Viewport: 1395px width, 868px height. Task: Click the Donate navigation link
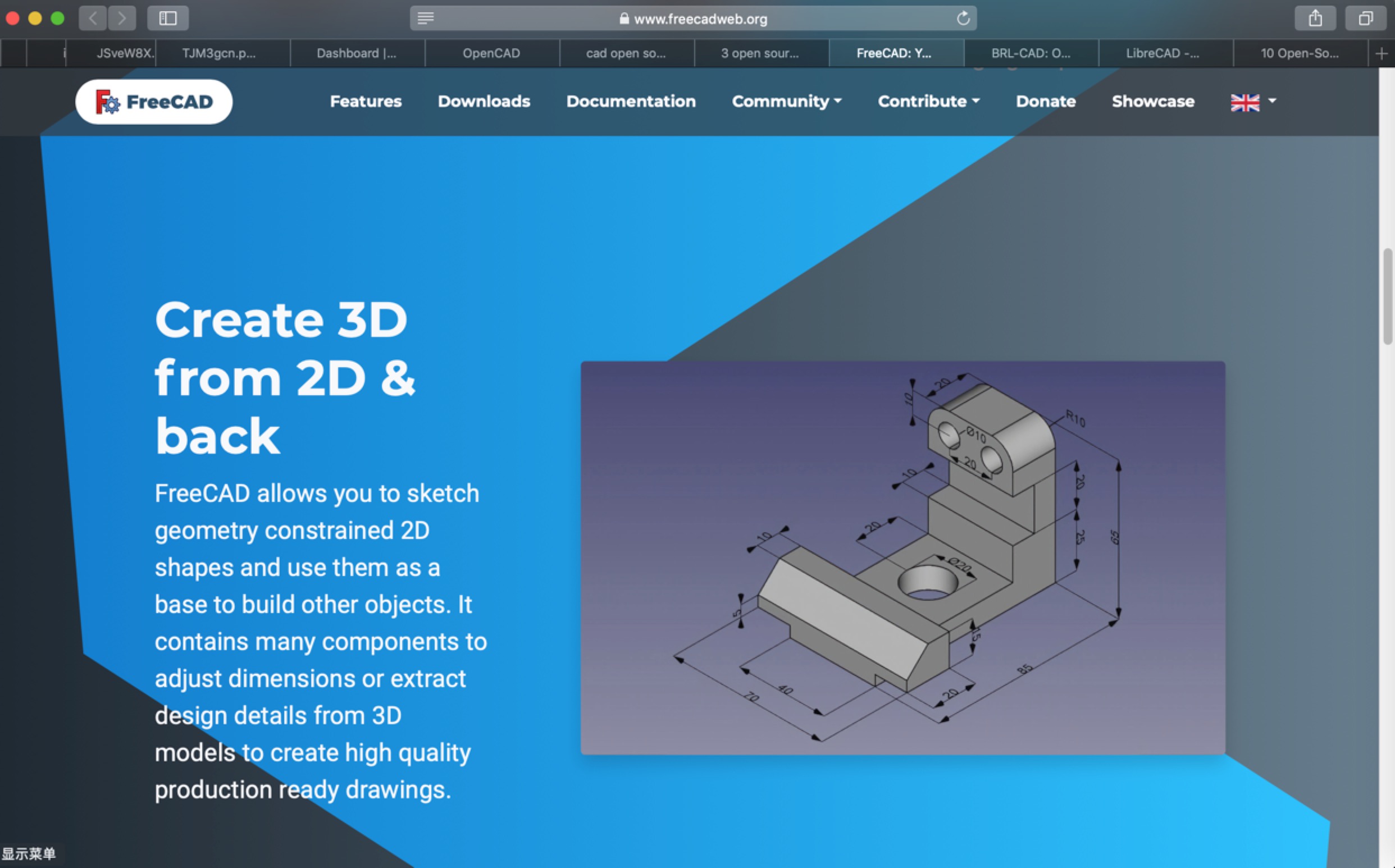1045,102
